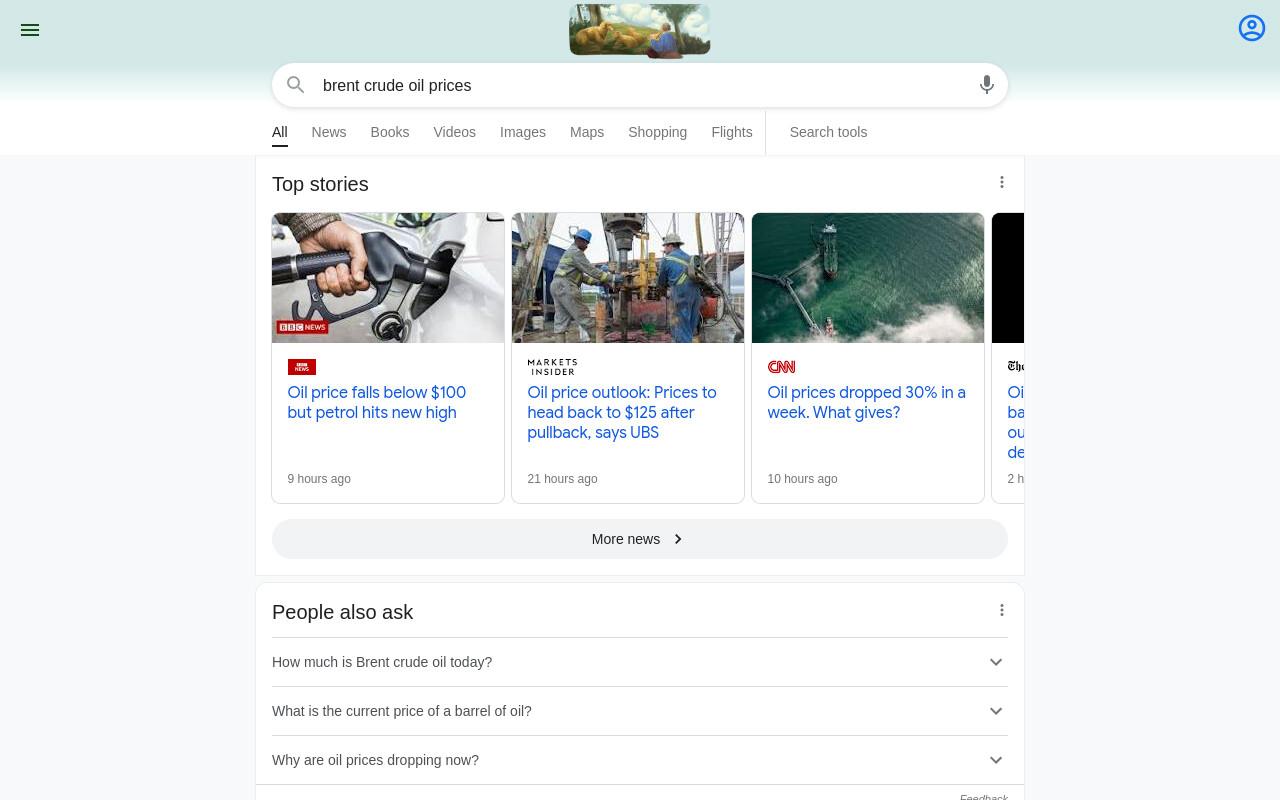Click the CNN source logo

781,367
